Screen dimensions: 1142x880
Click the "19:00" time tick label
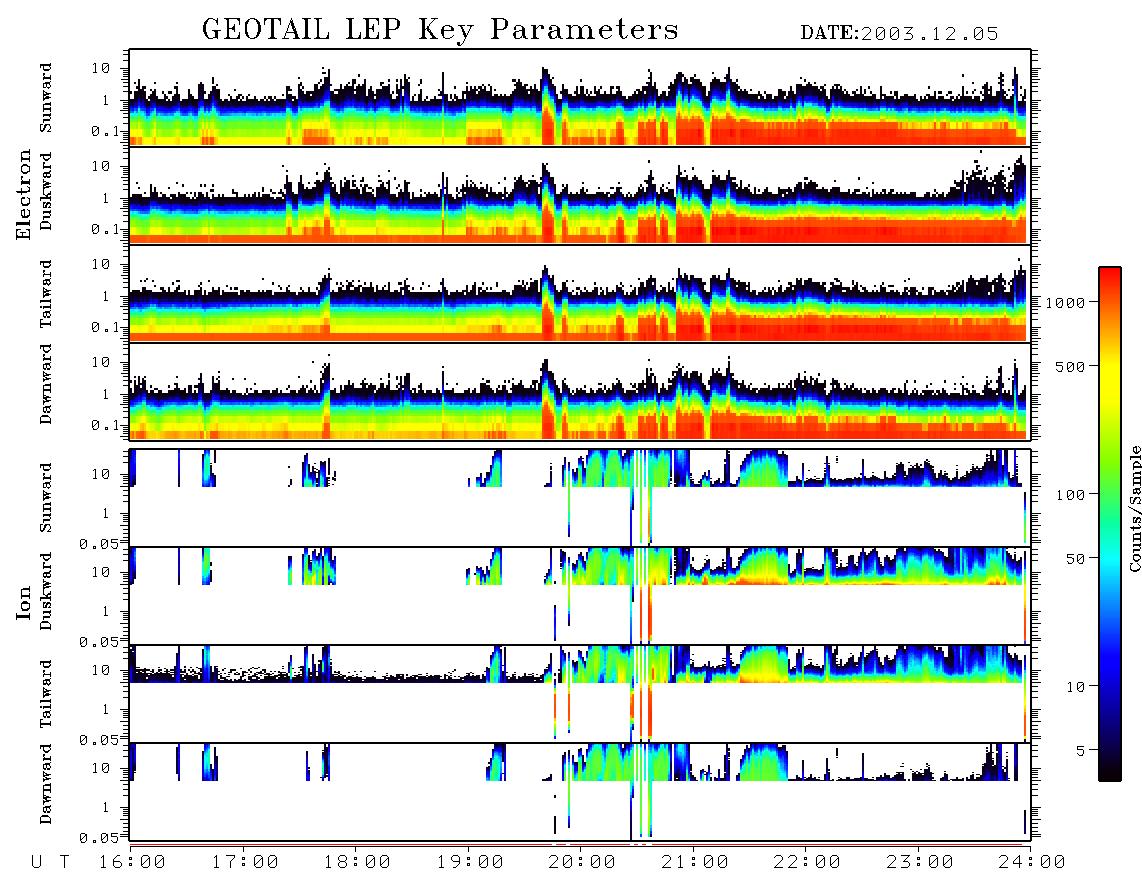470,863
